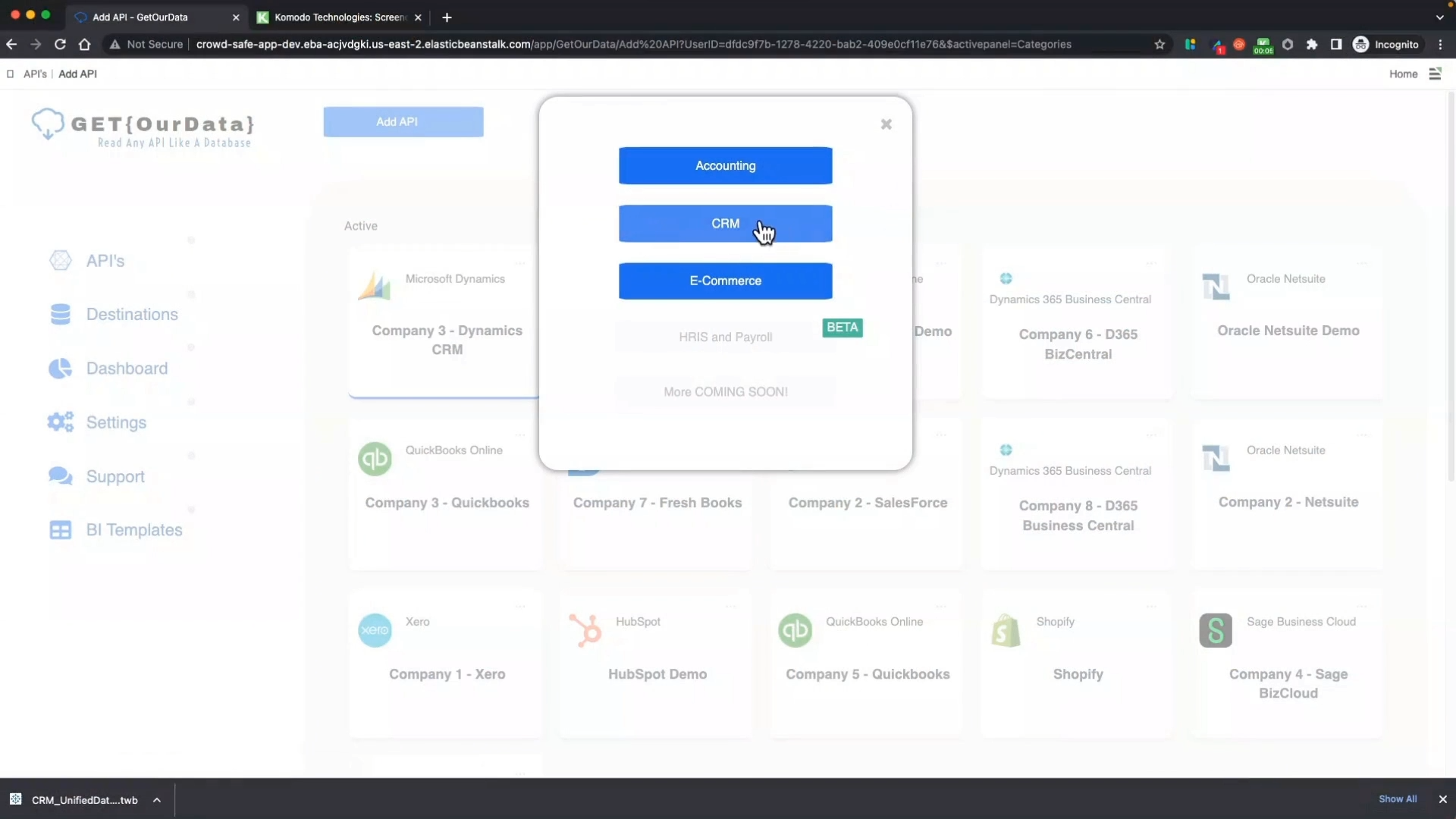Click the Support chat bubbles icon
Image resolution: width=1456 pixels, height=819 pixels.
coord(61,476)
